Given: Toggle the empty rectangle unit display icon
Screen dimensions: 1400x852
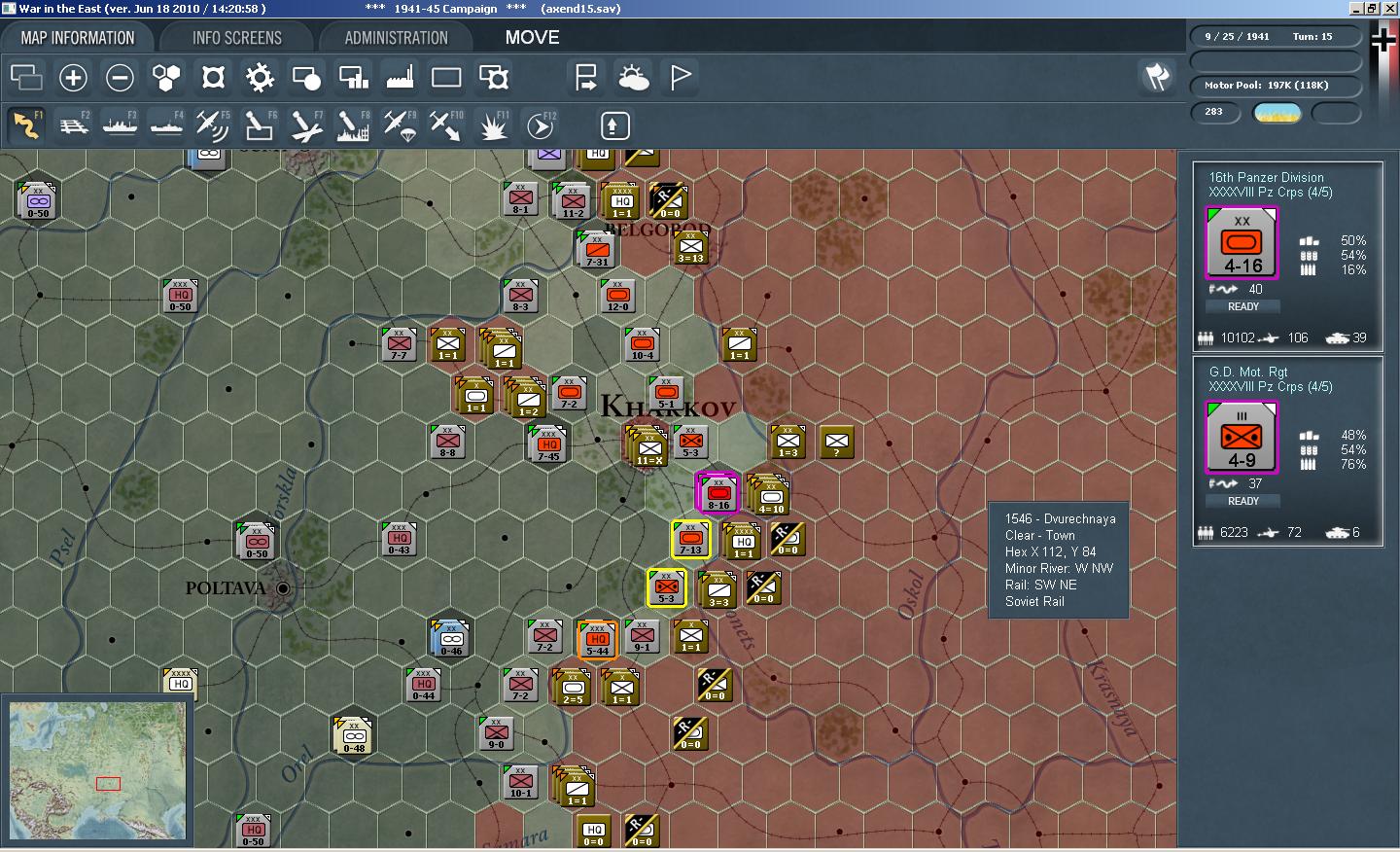Looking at the screenshot, I should 446,77.
